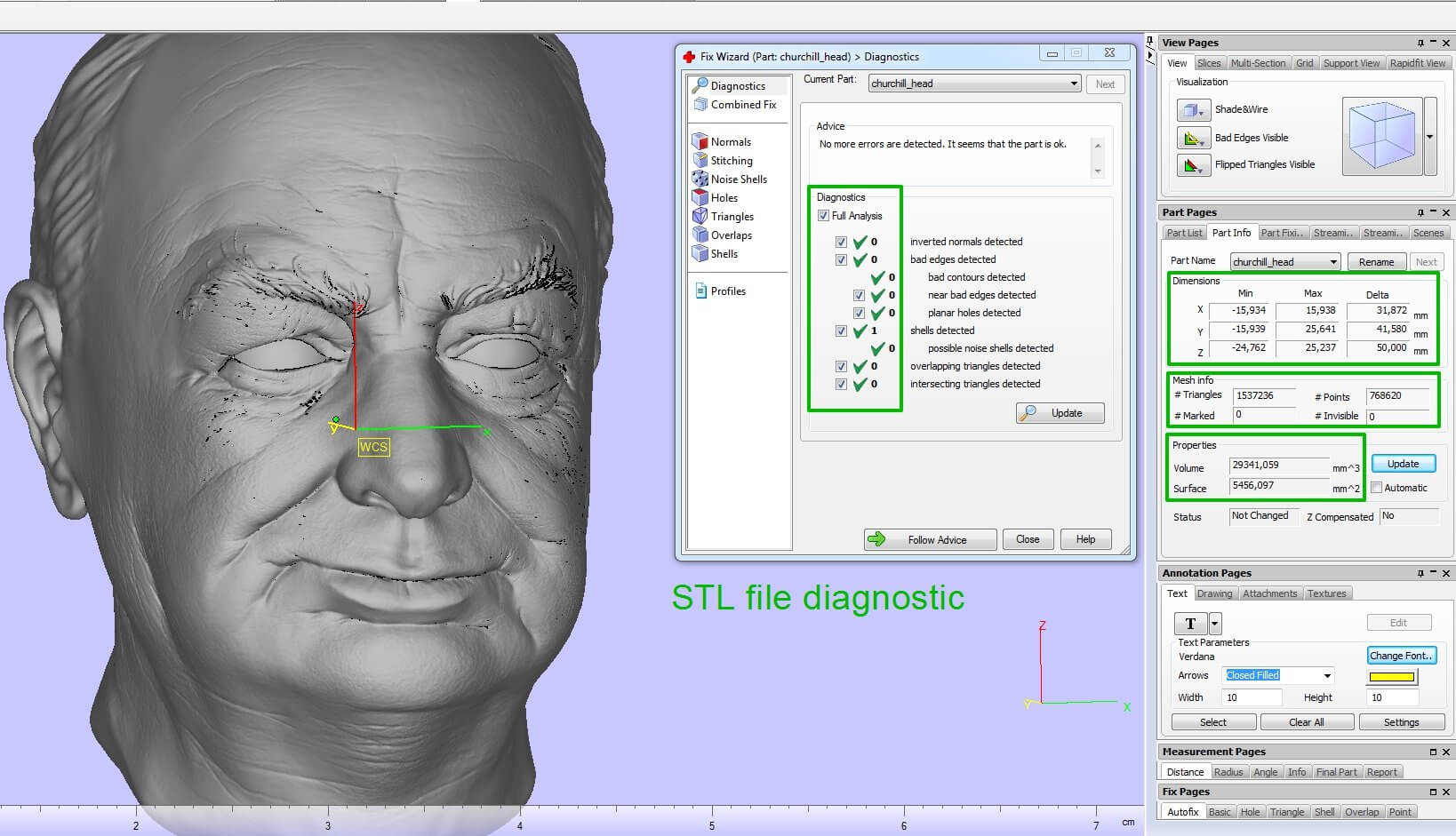Click the Rename button

1376,262
